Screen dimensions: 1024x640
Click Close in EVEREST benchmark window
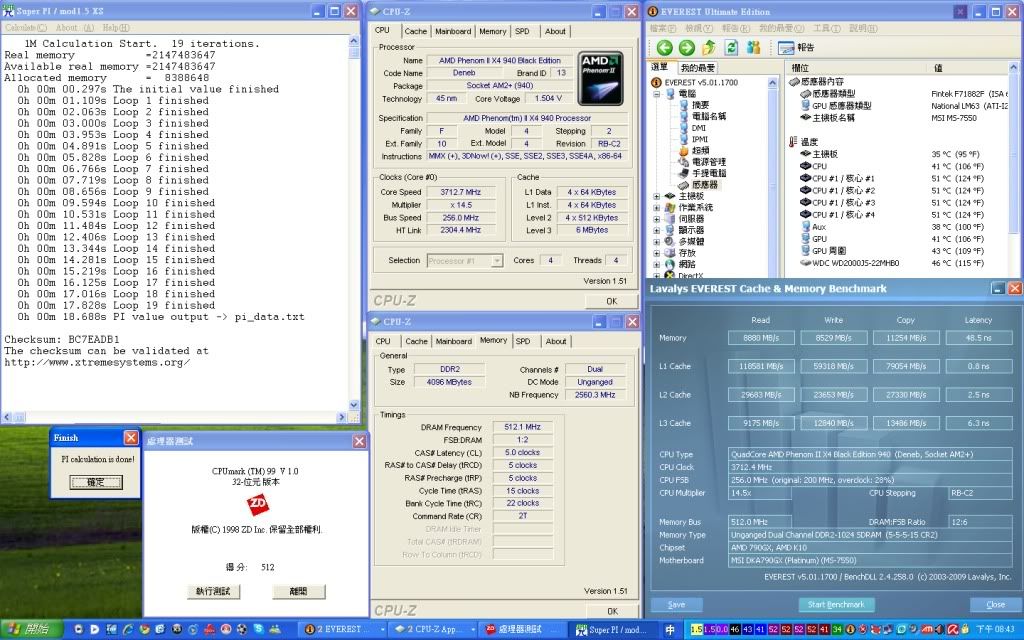point(995,605)
